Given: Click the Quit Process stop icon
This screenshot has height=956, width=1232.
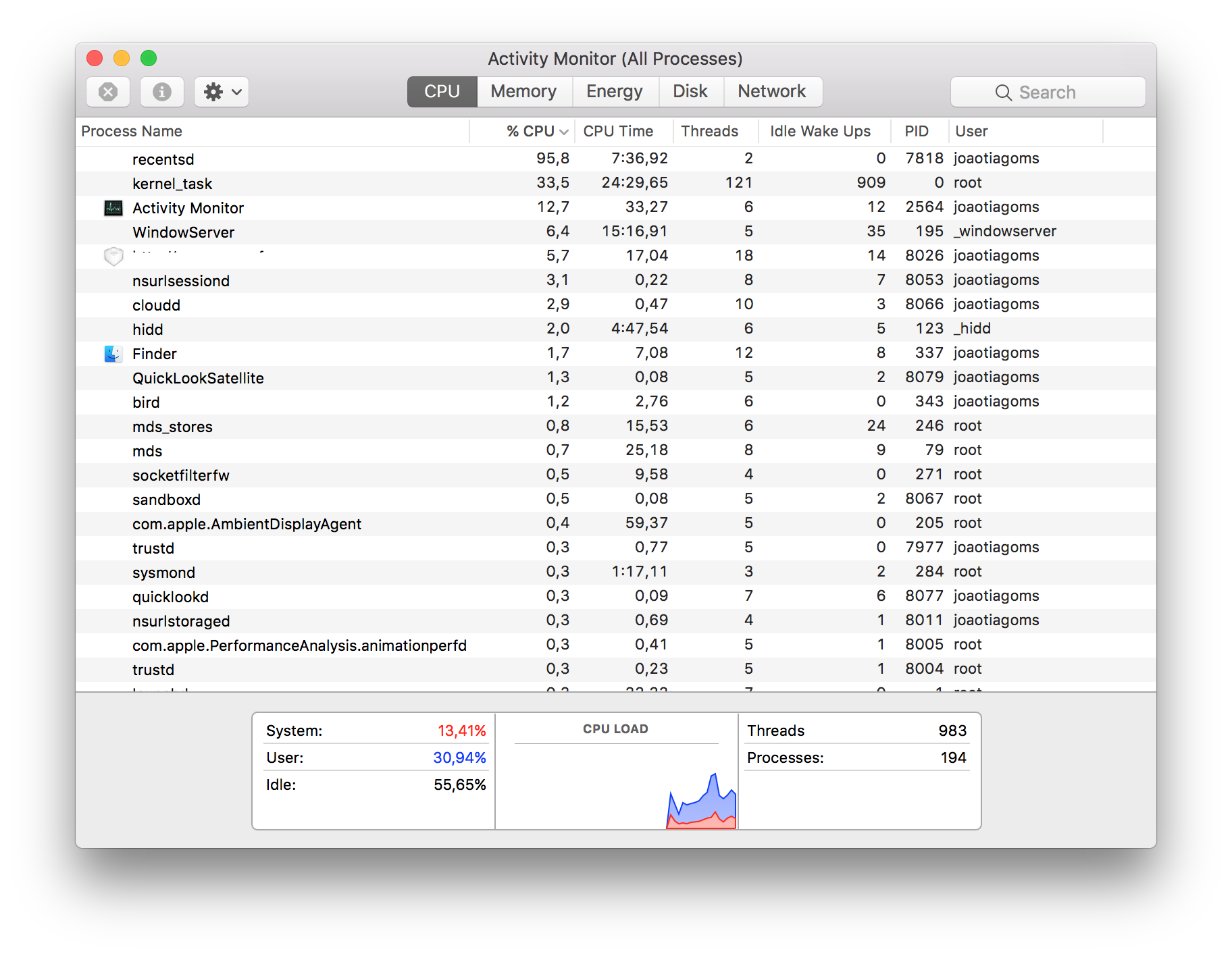Looking at the screenshot, I should click(x=108, y=92).
